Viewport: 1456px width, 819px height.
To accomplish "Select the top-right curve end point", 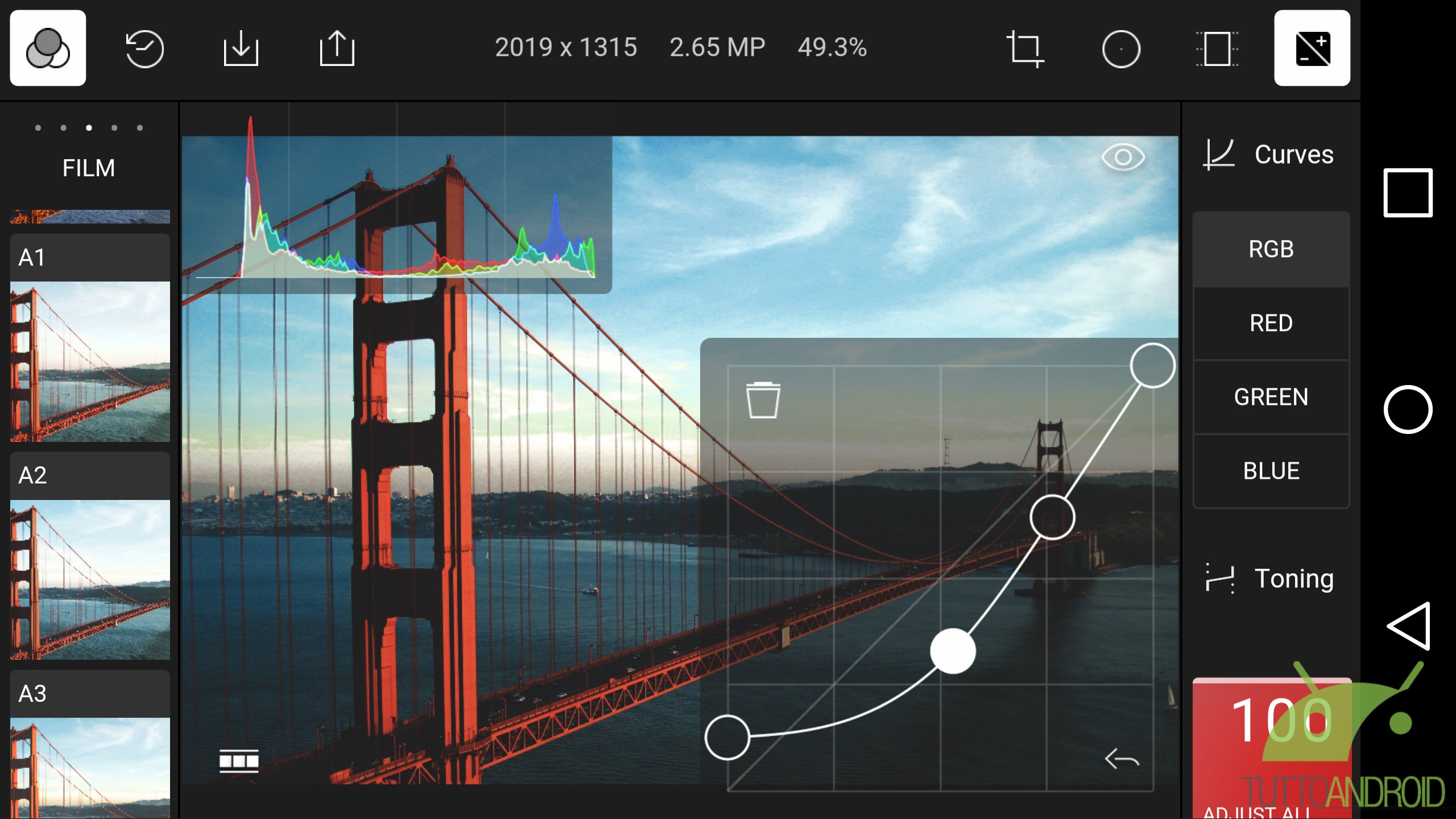I will 1153,366.
